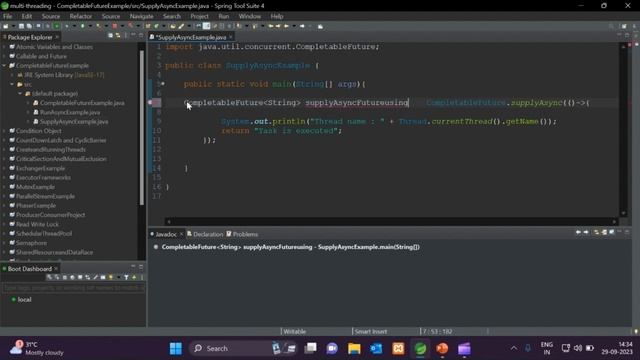Select the ProducerConsumerProject project
This screenshot has width=640, height=360.
51,215
